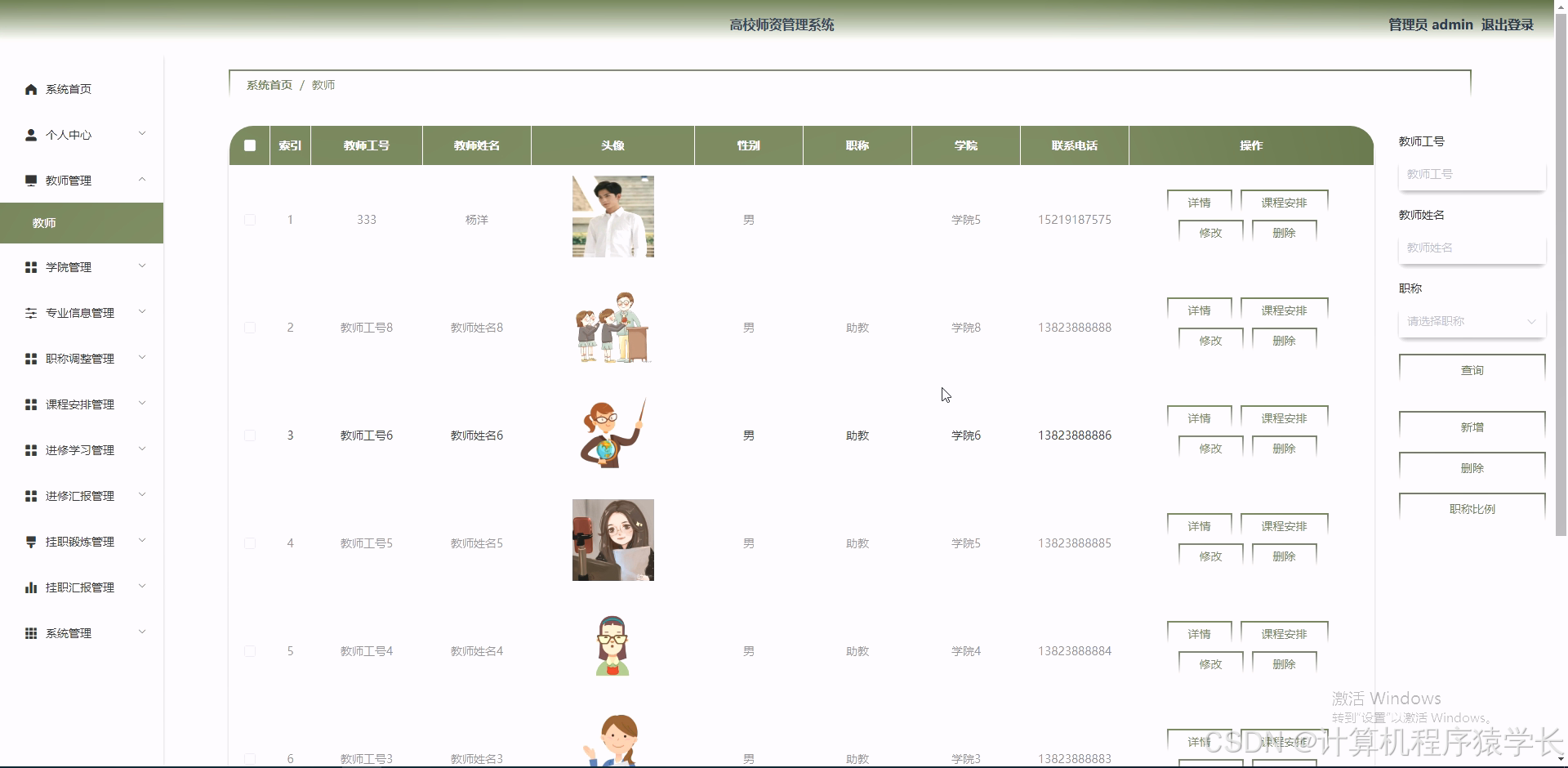Click the person icon beside 个人中心
This screenshot has width=1568, height=768.
point(31,135)
